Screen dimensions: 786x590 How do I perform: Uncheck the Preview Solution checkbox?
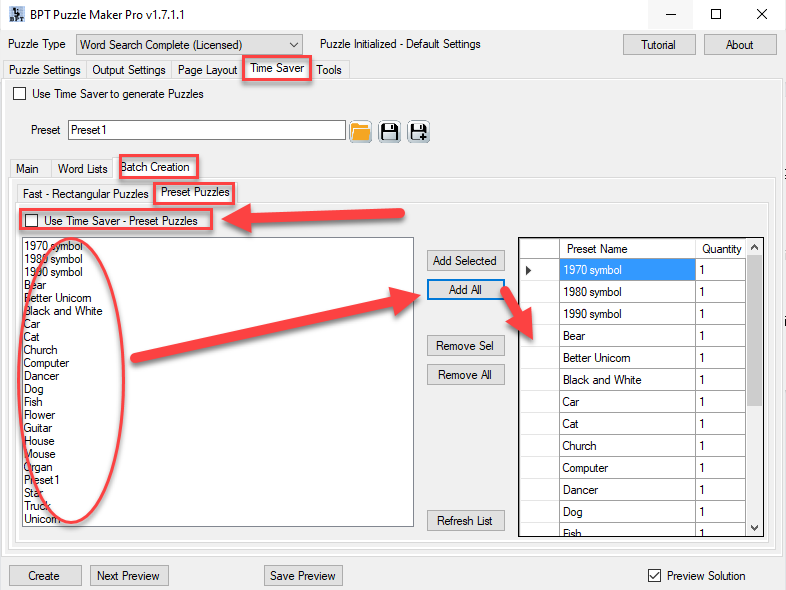[x=654, y=575]
